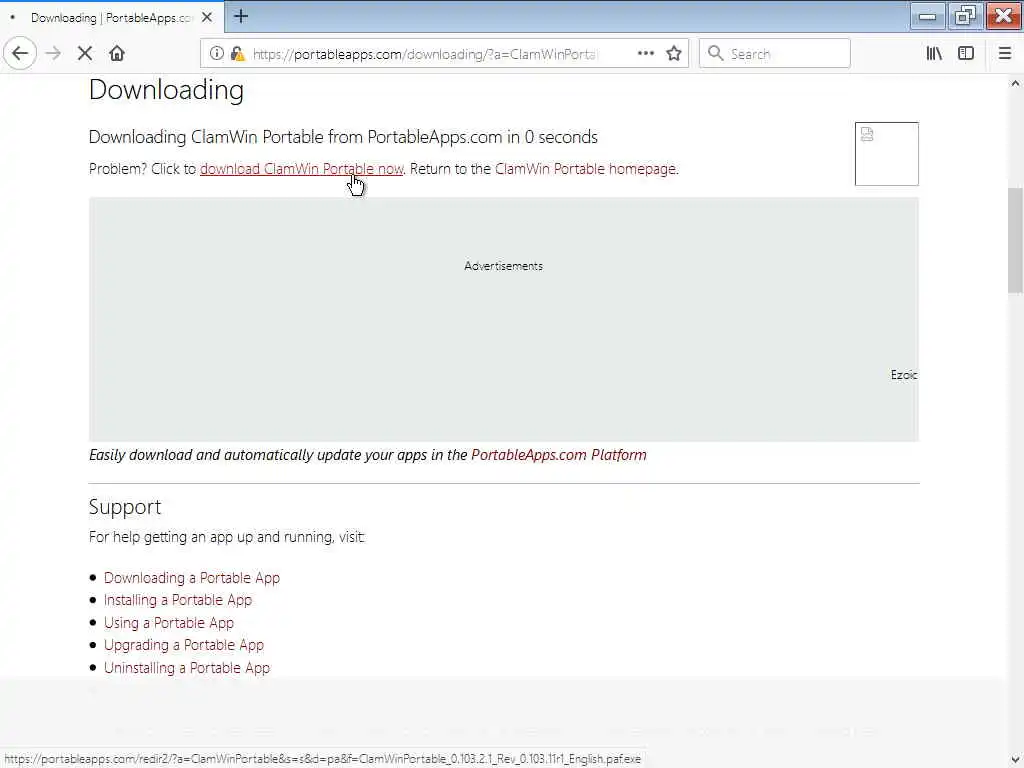Open Using a Portable App link

pos(168,623)
